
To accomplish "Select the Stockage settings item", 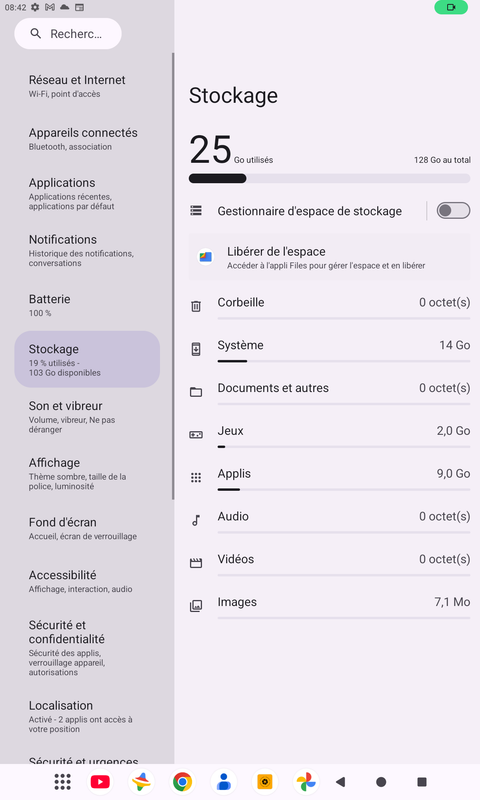I will (87, 359).
